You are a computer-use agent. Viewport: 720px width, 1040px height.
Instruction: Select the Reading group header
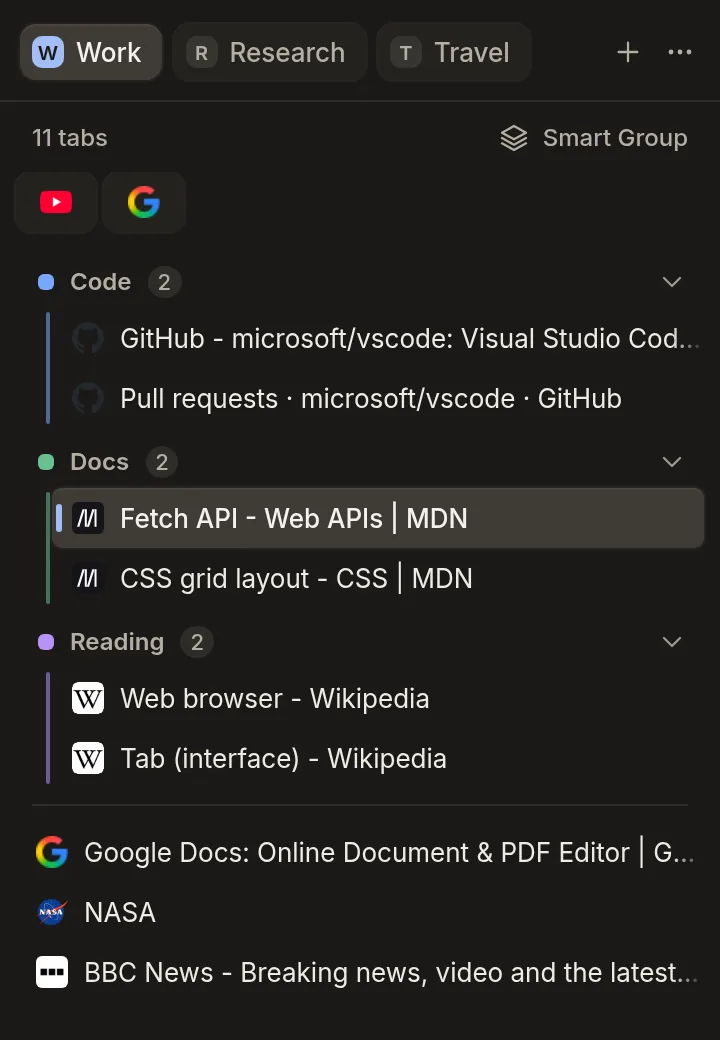click(360, 642)
